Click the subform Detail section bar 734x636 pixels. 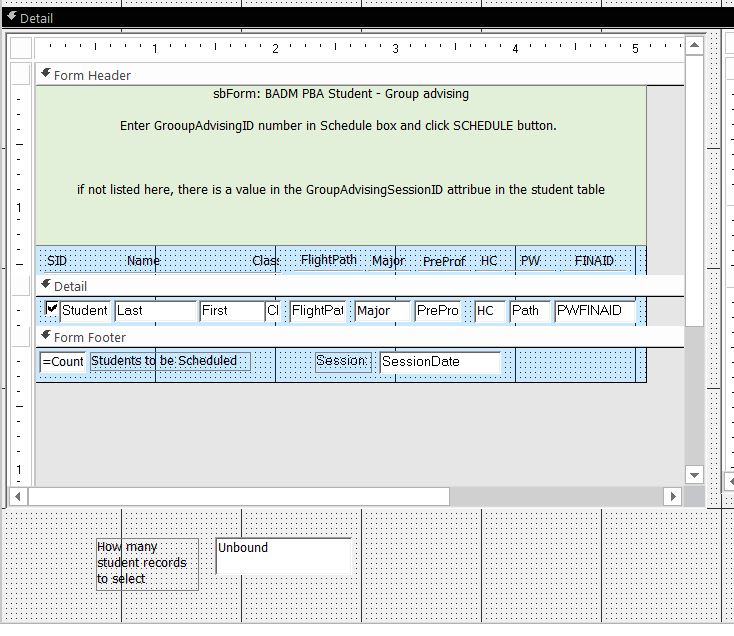tap(360, 285)
